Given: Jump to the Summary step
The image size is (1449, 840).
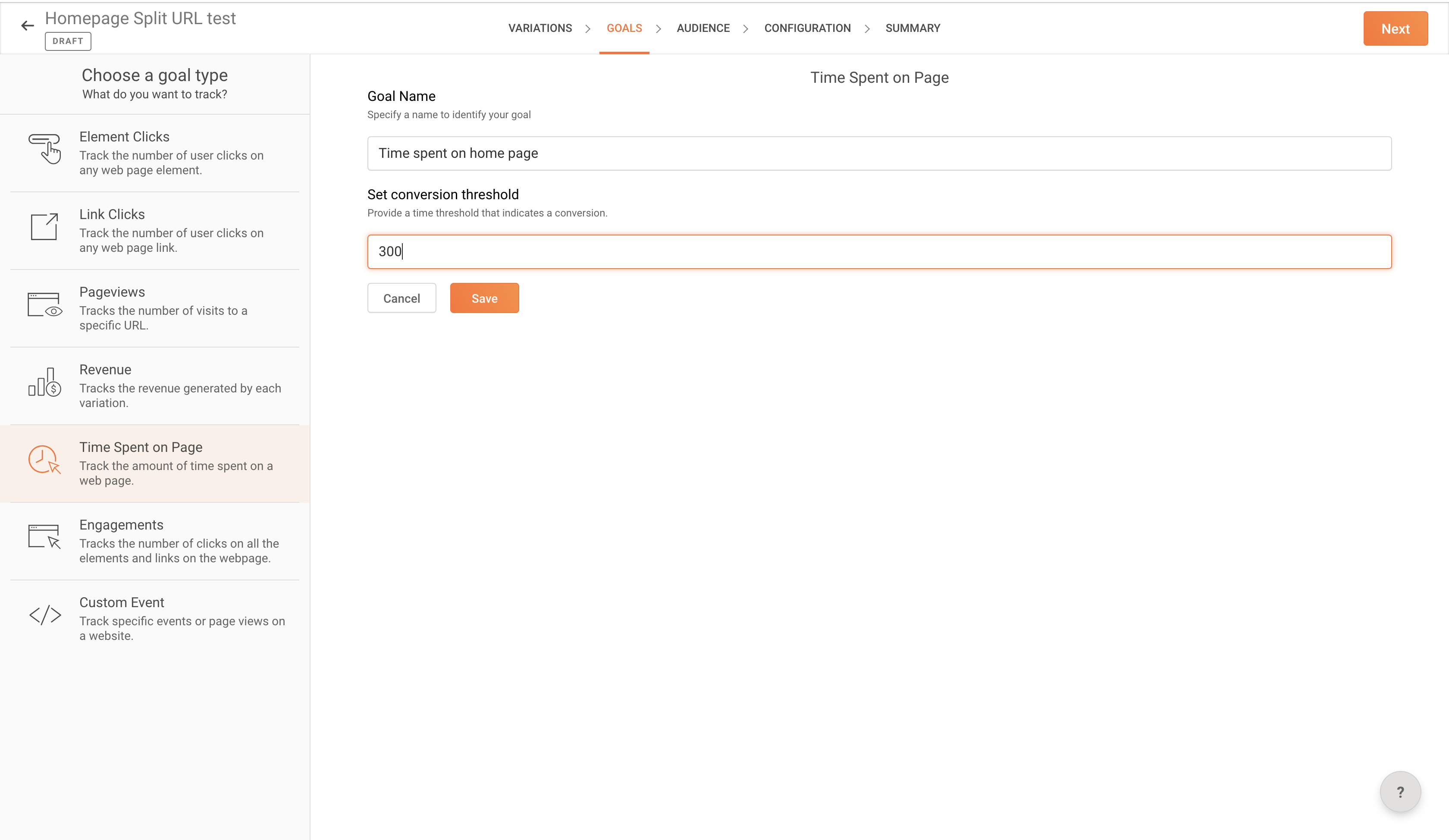Looking at the screenshot, I should (x=912, y=28).
